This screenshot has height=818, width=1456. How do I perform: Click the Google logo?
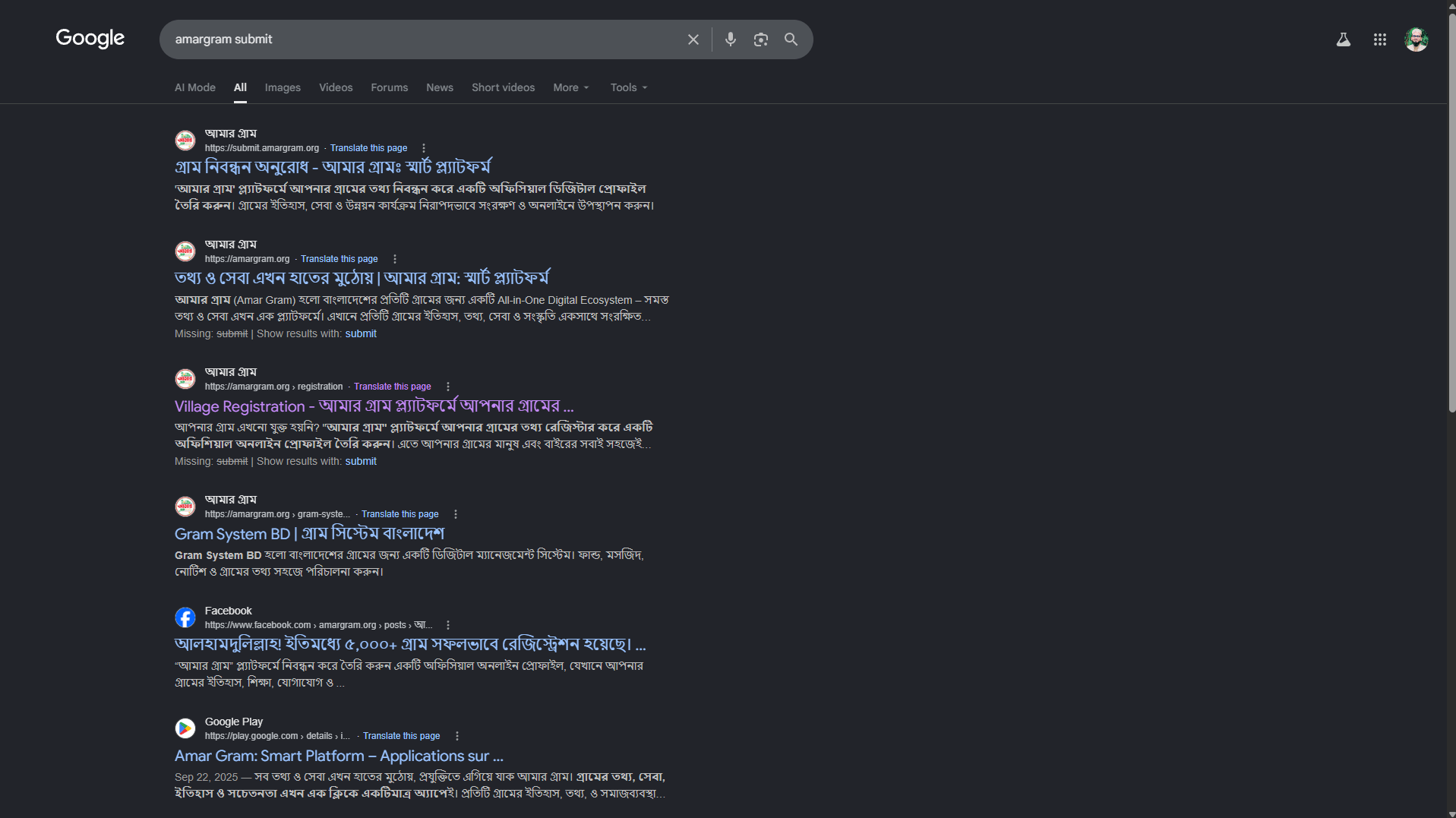90,38
